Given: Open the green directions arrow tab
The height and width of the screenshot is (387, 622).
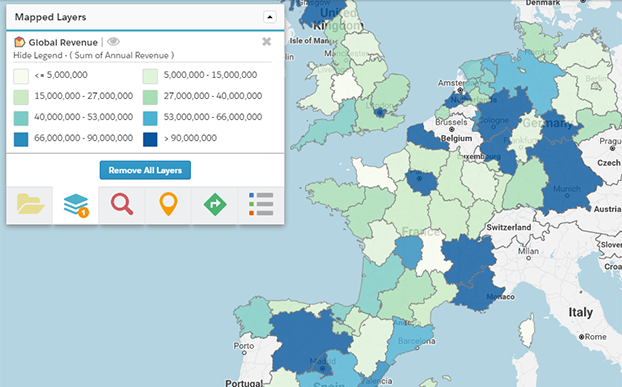Looking at the screenshot, I should pos(215,205).
